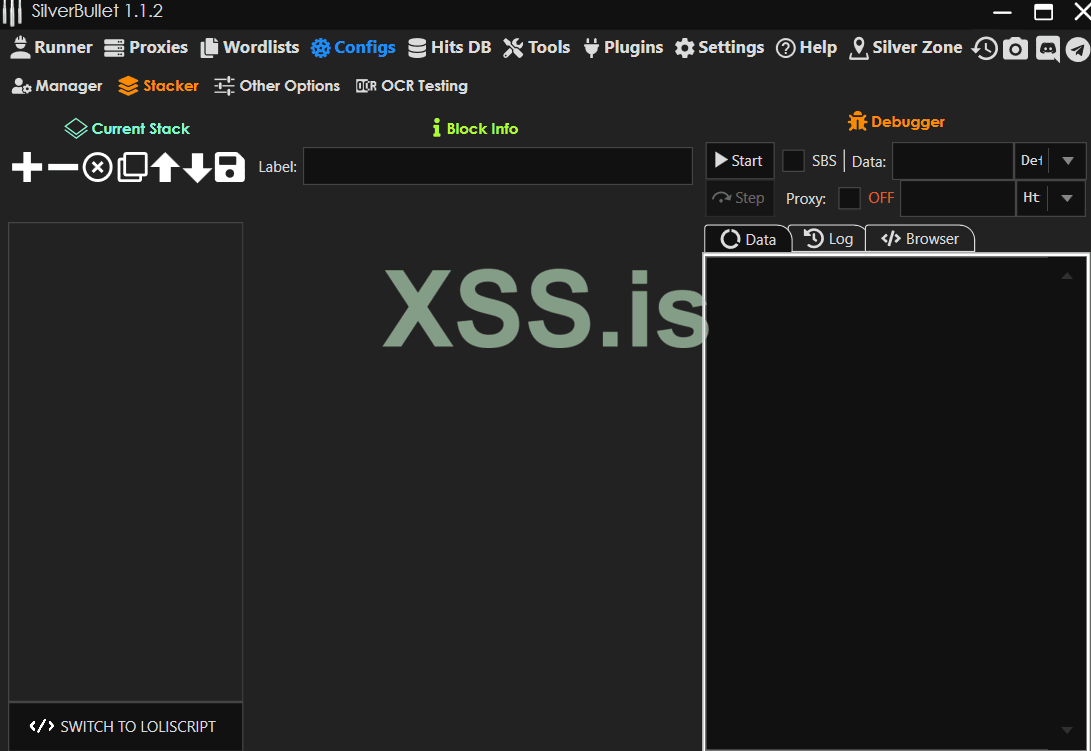Image resolution: width=1091 pixels, height=751 pixels.
Task: Select the Data tab in debugger
Action: pyautogui.click(x=748, y=239)
